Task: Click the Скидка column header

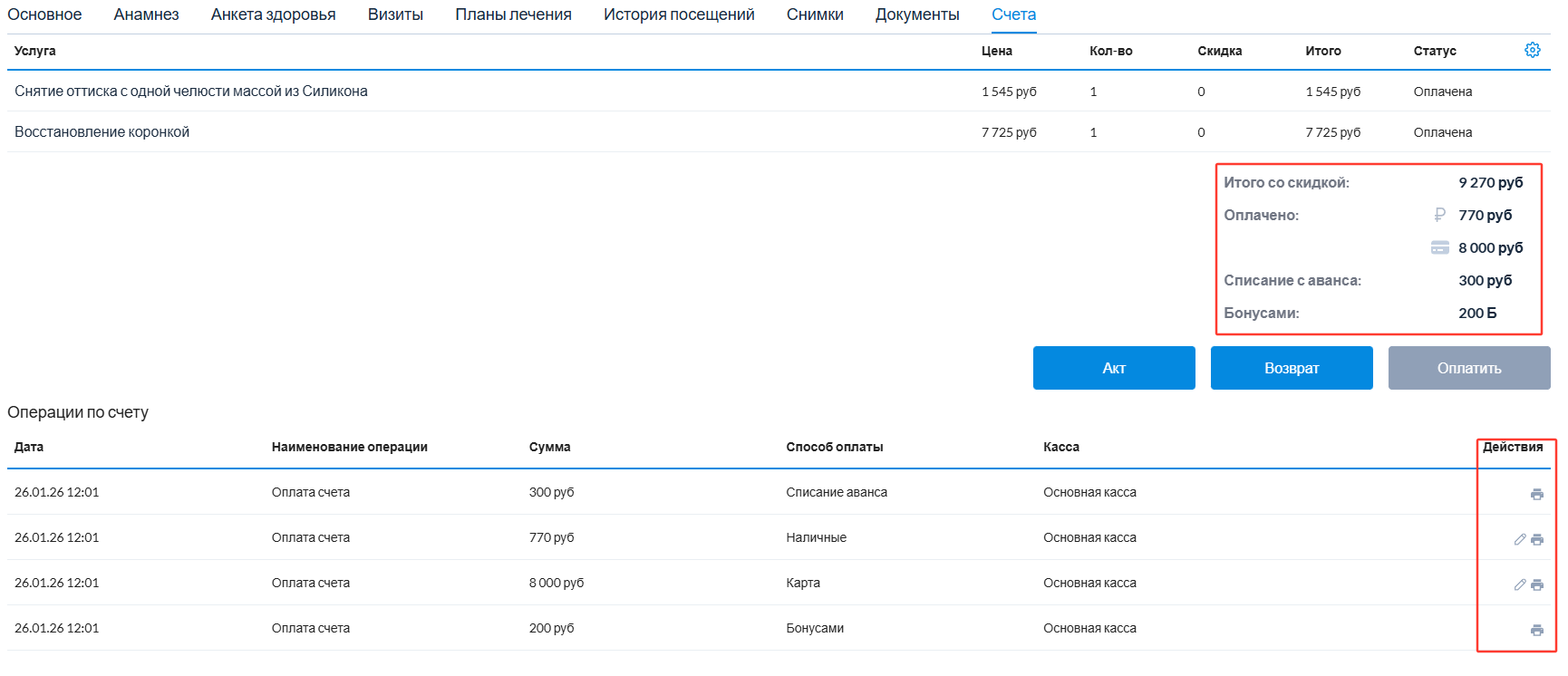Action: pyautogui.click(x=1220, y=51)
